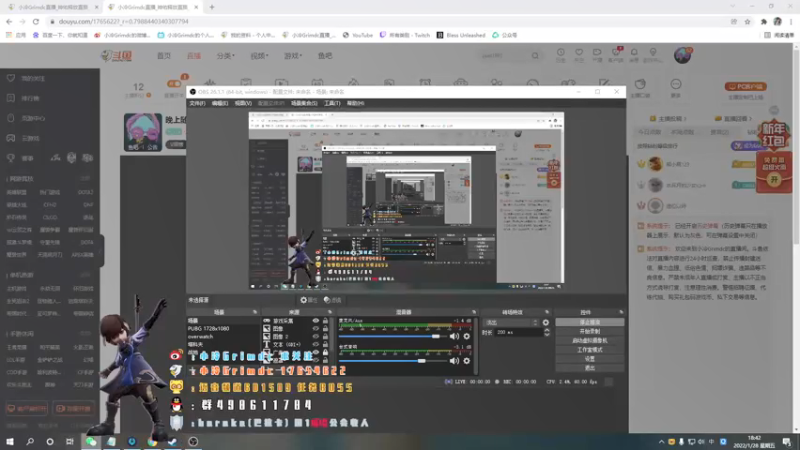Mute the mic/Aux channel speaker icon

pyautogui.click(x=454, y=336)
